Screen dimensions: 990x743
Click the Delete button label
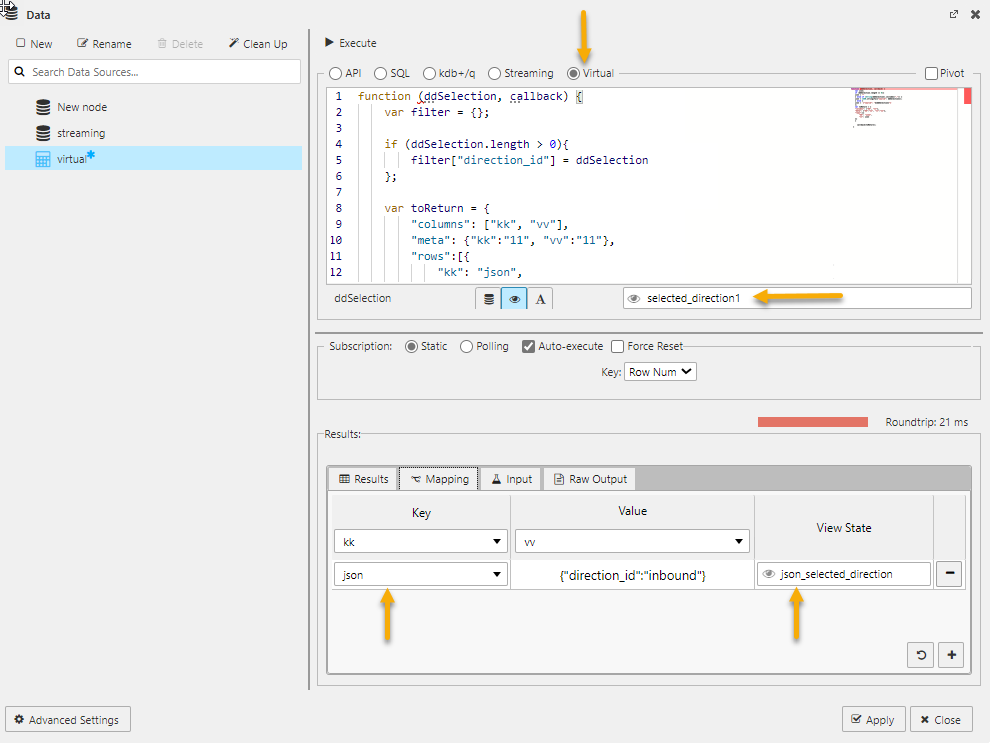point(187,44)
